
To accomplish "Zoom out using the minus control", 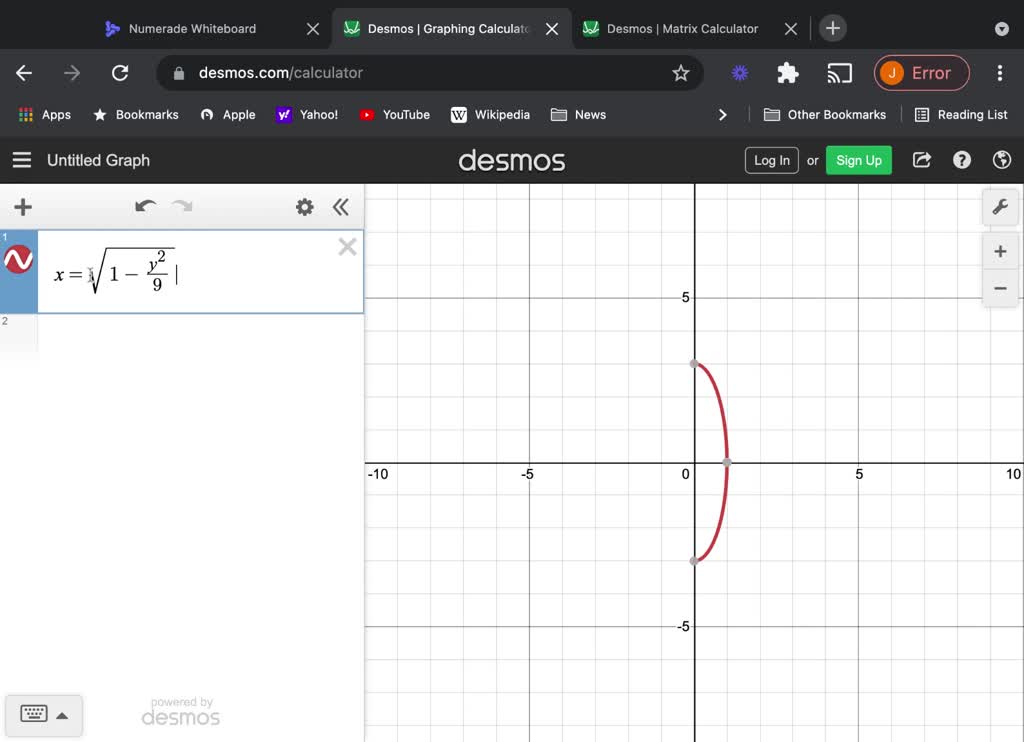I will point(1000,288).
